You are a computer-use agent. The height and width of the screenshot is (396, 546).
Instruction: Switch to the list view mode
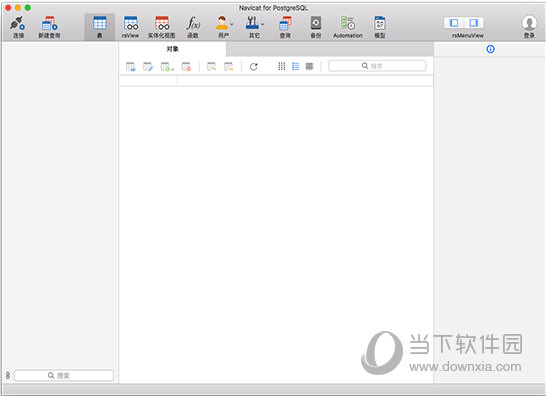pyautogui.click(x=296, y=66)
